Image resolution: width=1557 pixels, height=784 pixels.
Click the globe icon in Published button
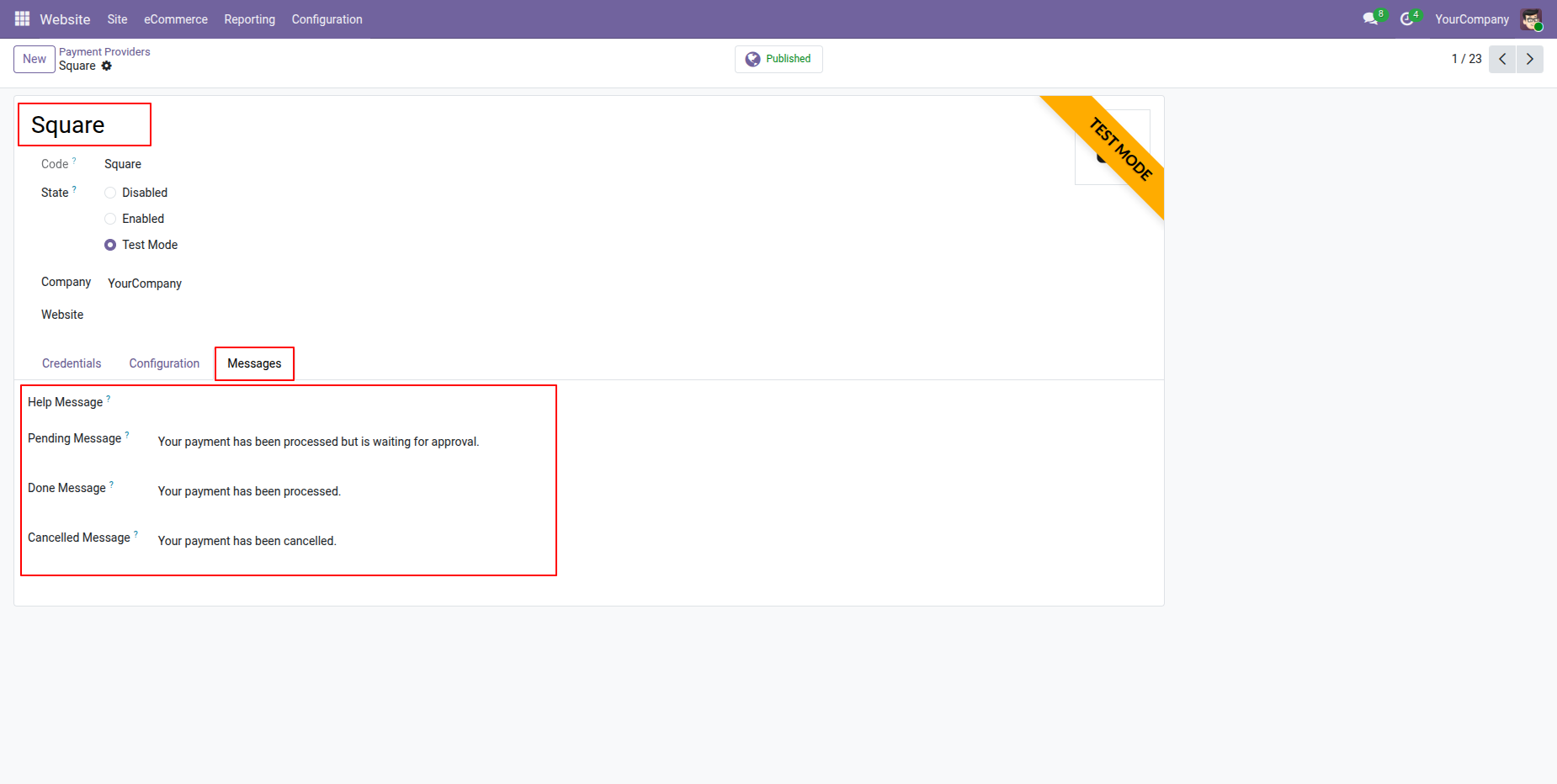pyautogui.click(x=752, y=59)
